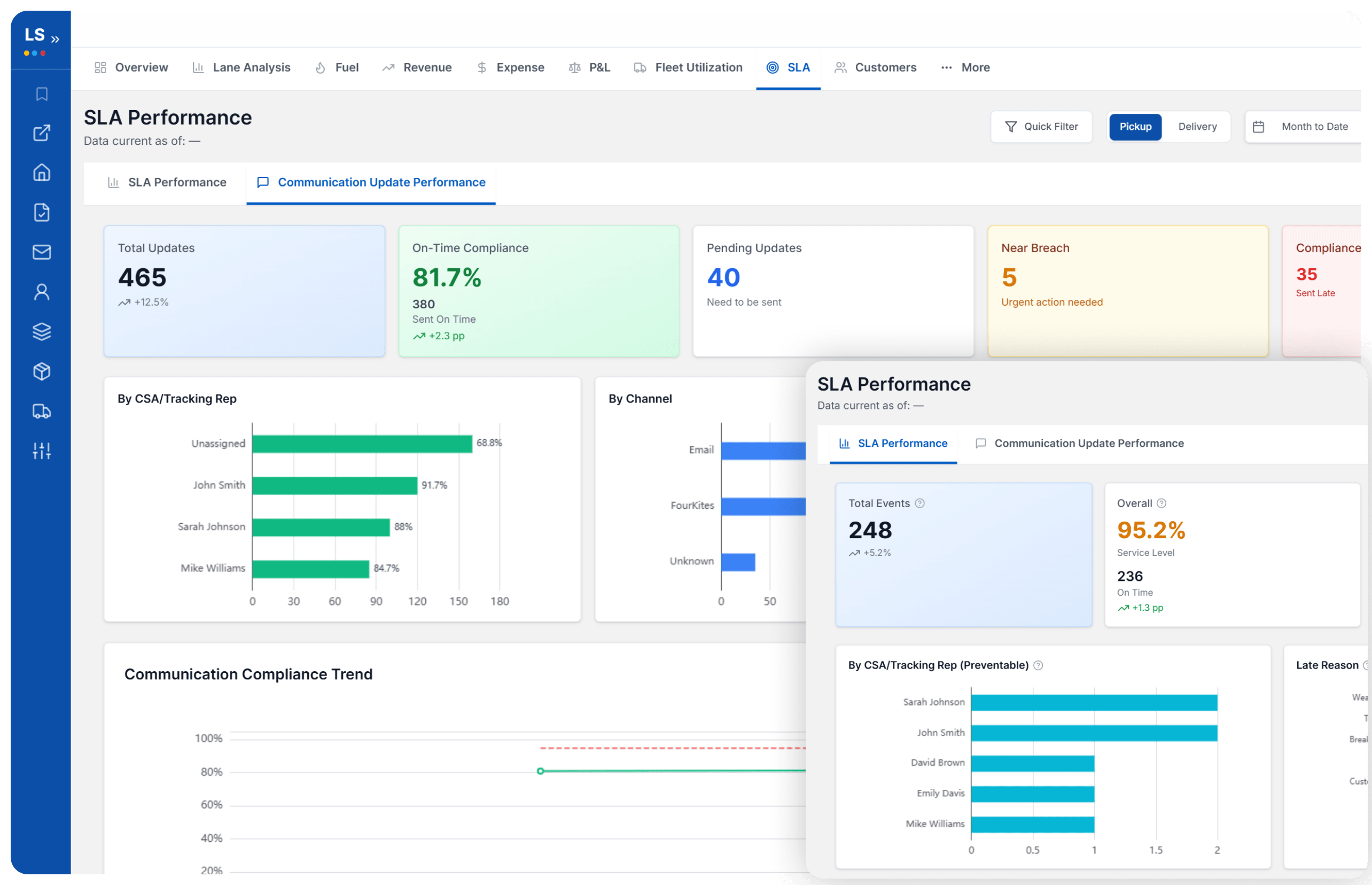Open the layers stack sidebar icon

point(41,331)
